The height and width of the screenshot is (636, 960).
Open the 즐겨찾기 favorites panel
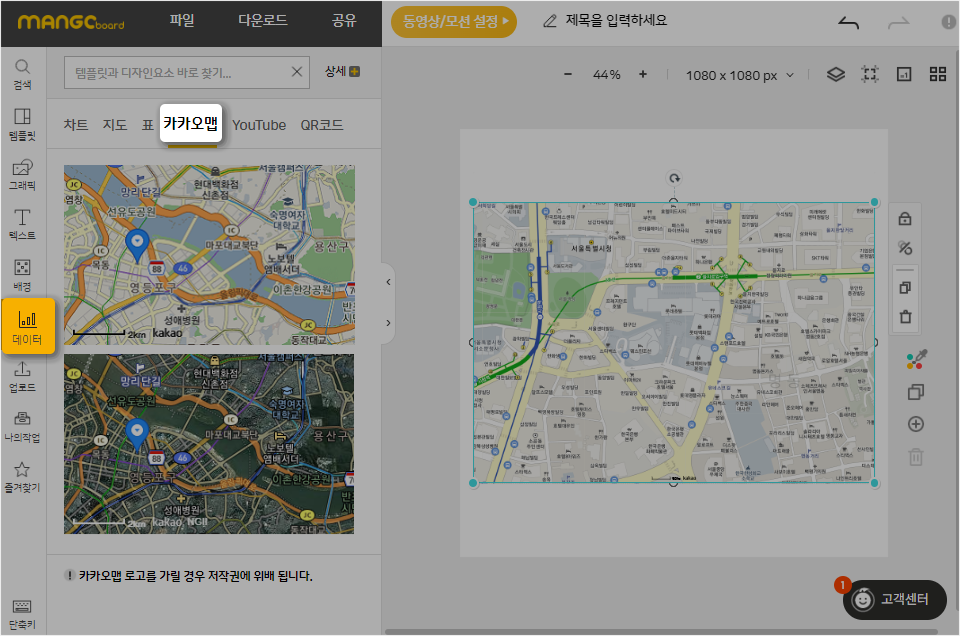tap(23, 477)
